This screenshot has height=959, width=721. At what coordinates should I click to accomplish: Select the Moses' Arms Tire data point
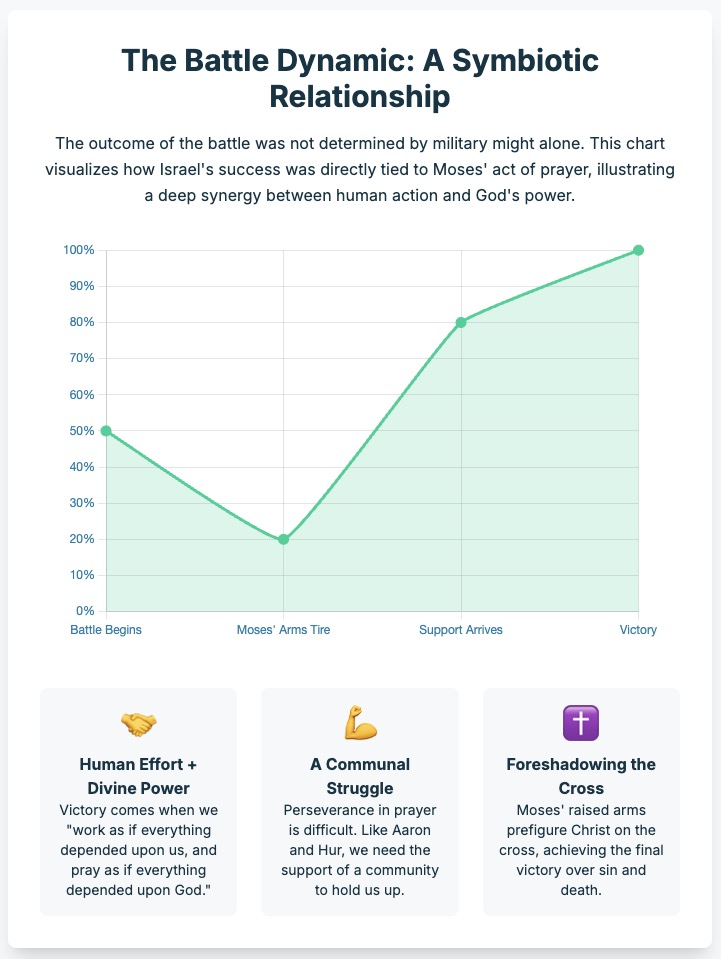click(284, 539)
